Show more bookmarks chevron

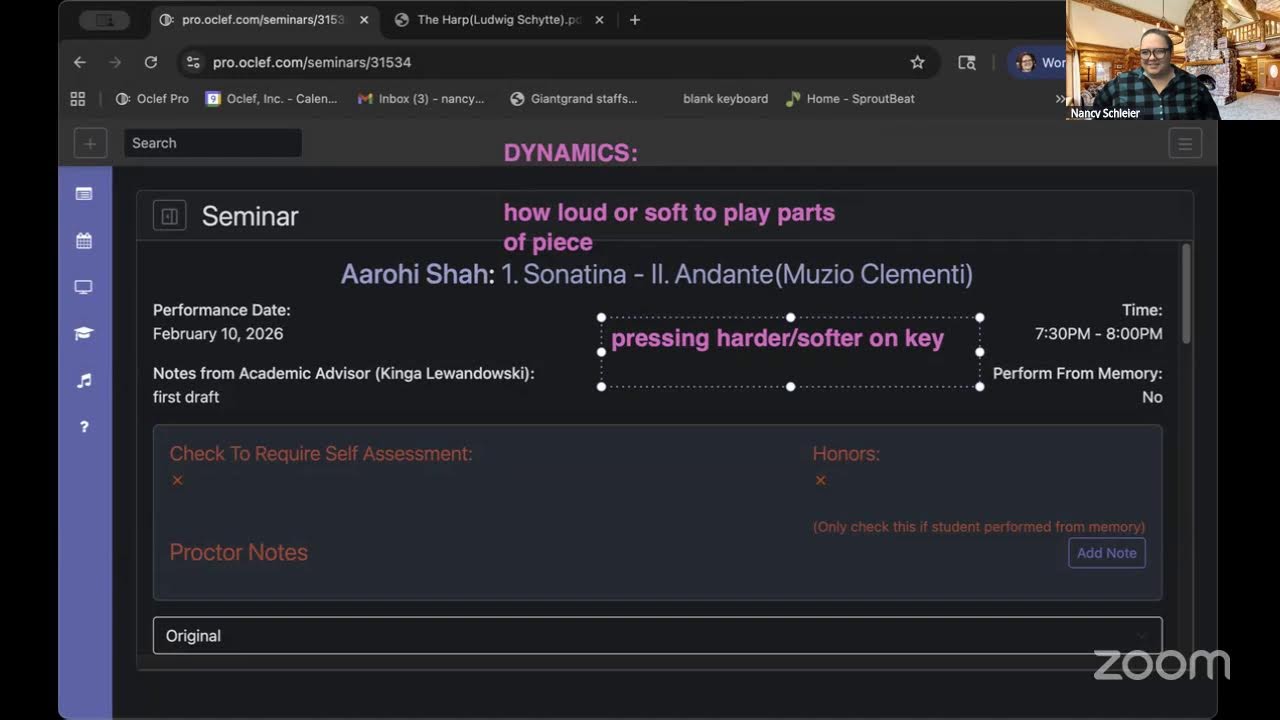point(1059,99)
